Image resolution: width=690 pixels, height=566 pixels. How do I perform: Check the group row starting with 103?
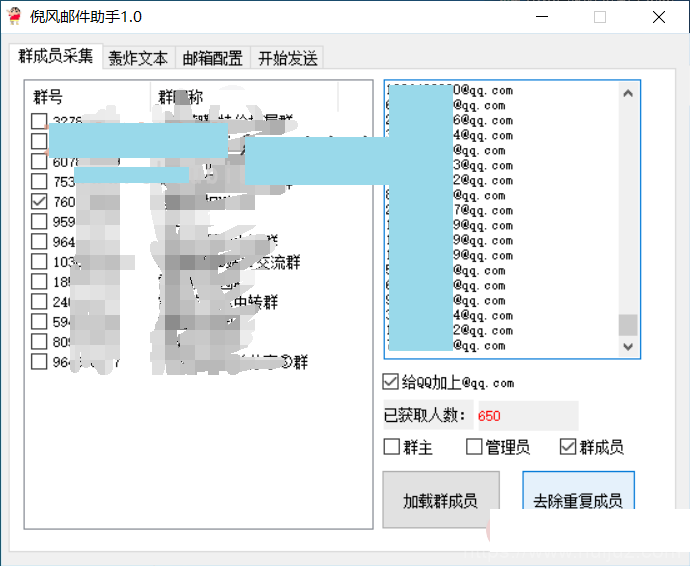pos(39,261)
